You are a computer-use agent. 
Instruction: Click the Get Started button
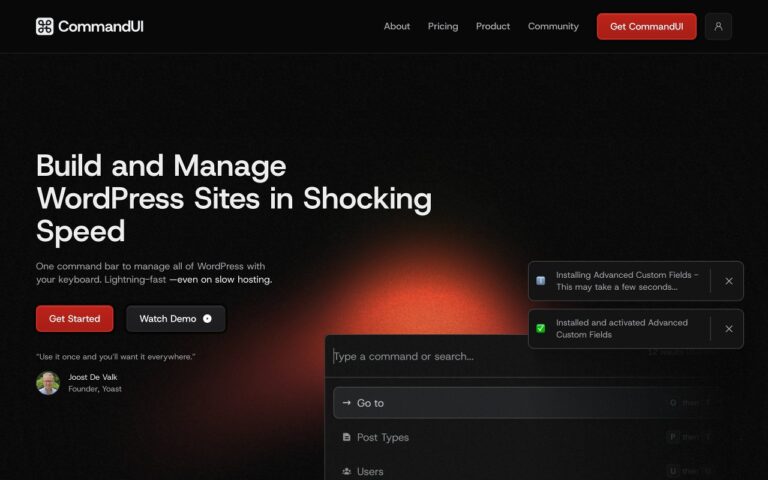pyautogui.click(x=75, y=319)
